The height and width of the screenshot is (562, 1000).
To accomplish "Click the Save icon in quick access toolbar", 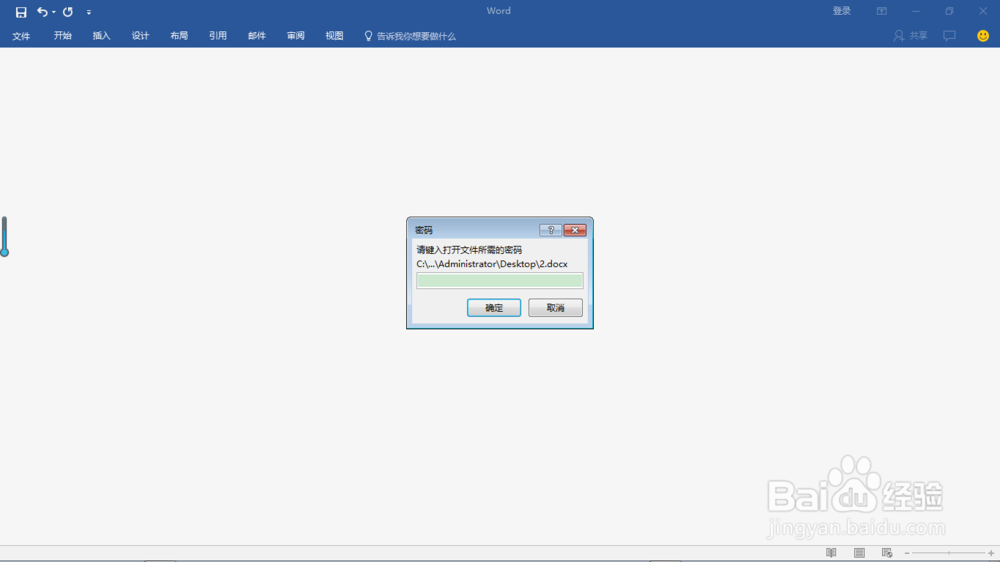I will (21, 11).
